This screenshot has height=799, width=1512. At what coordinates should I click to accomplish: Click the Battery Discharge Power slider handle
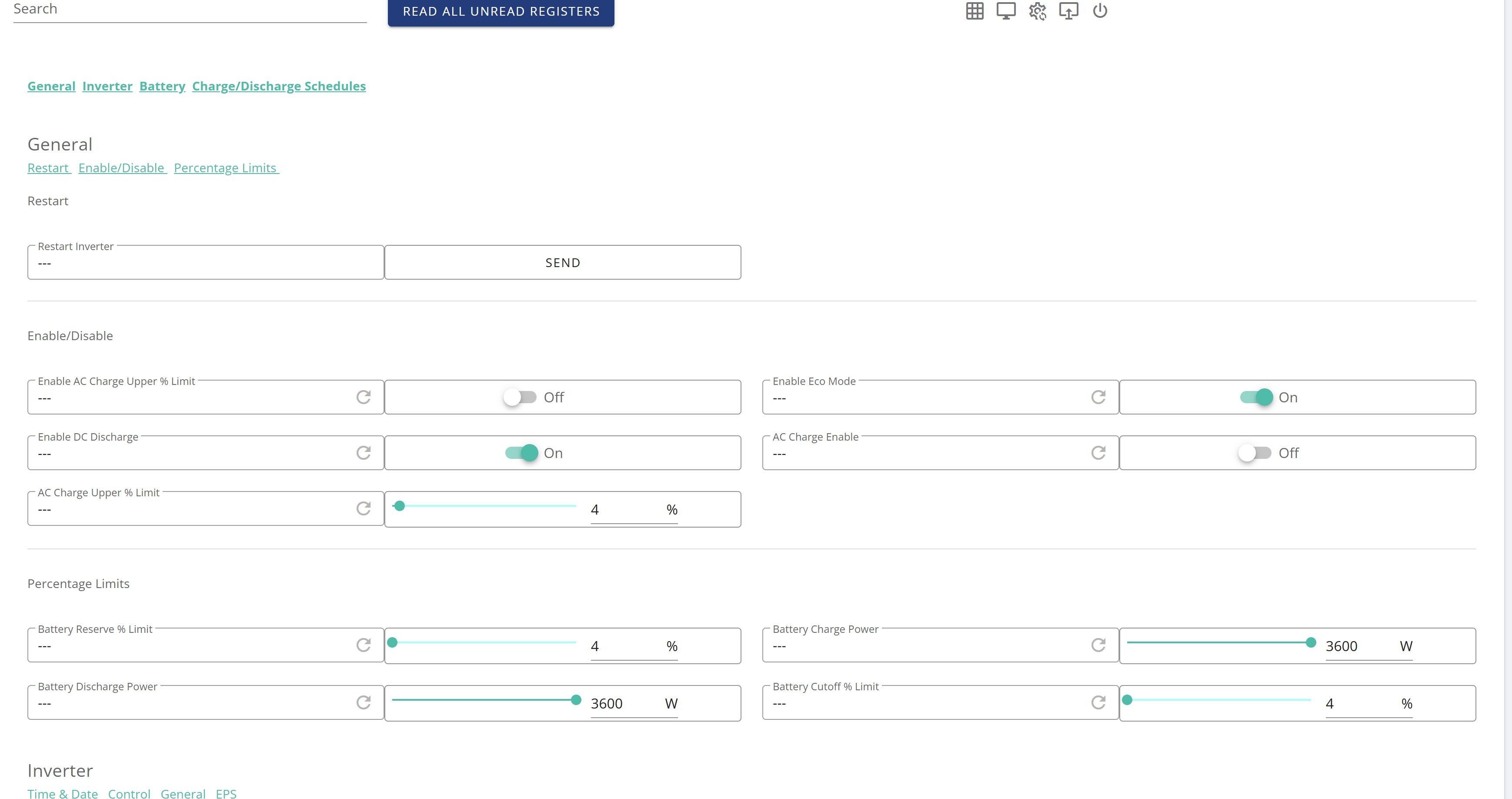coord(576,700)
